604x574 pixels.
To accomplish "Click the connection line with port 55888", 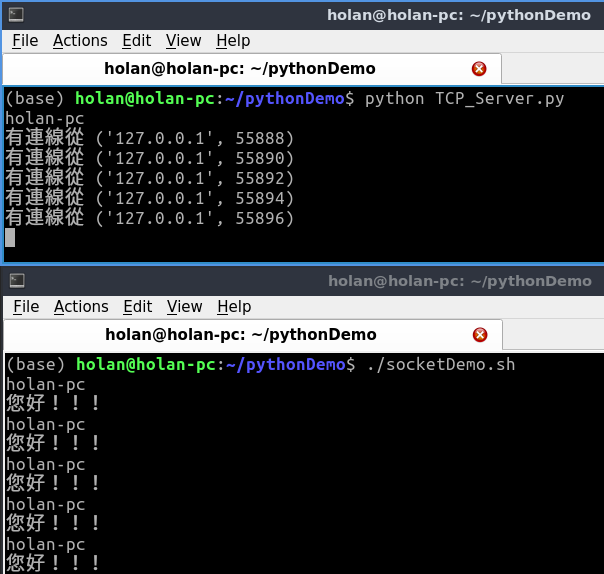I will coord(149,138).
